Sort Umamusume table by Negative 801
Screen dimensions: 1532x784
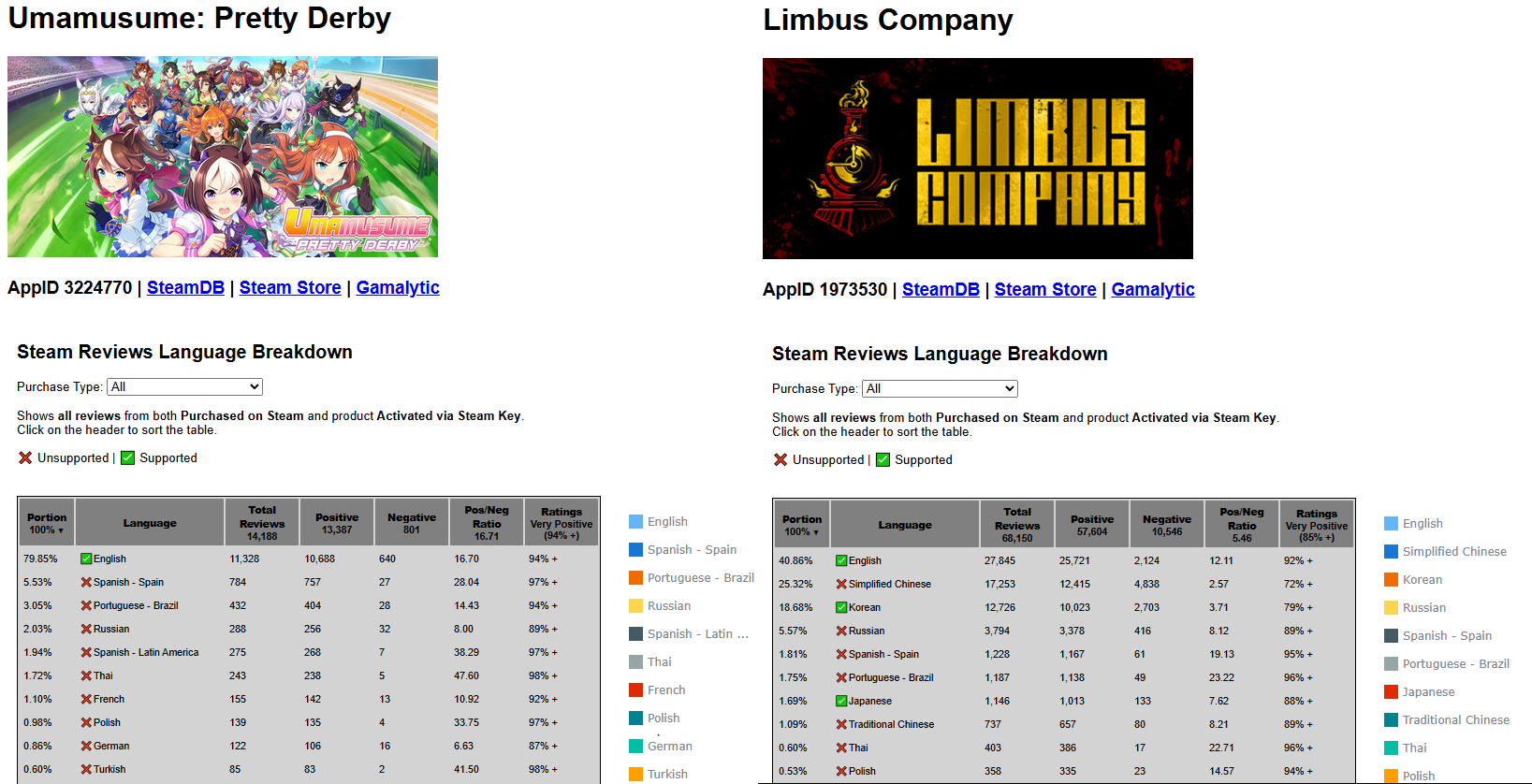click(412, 523)
